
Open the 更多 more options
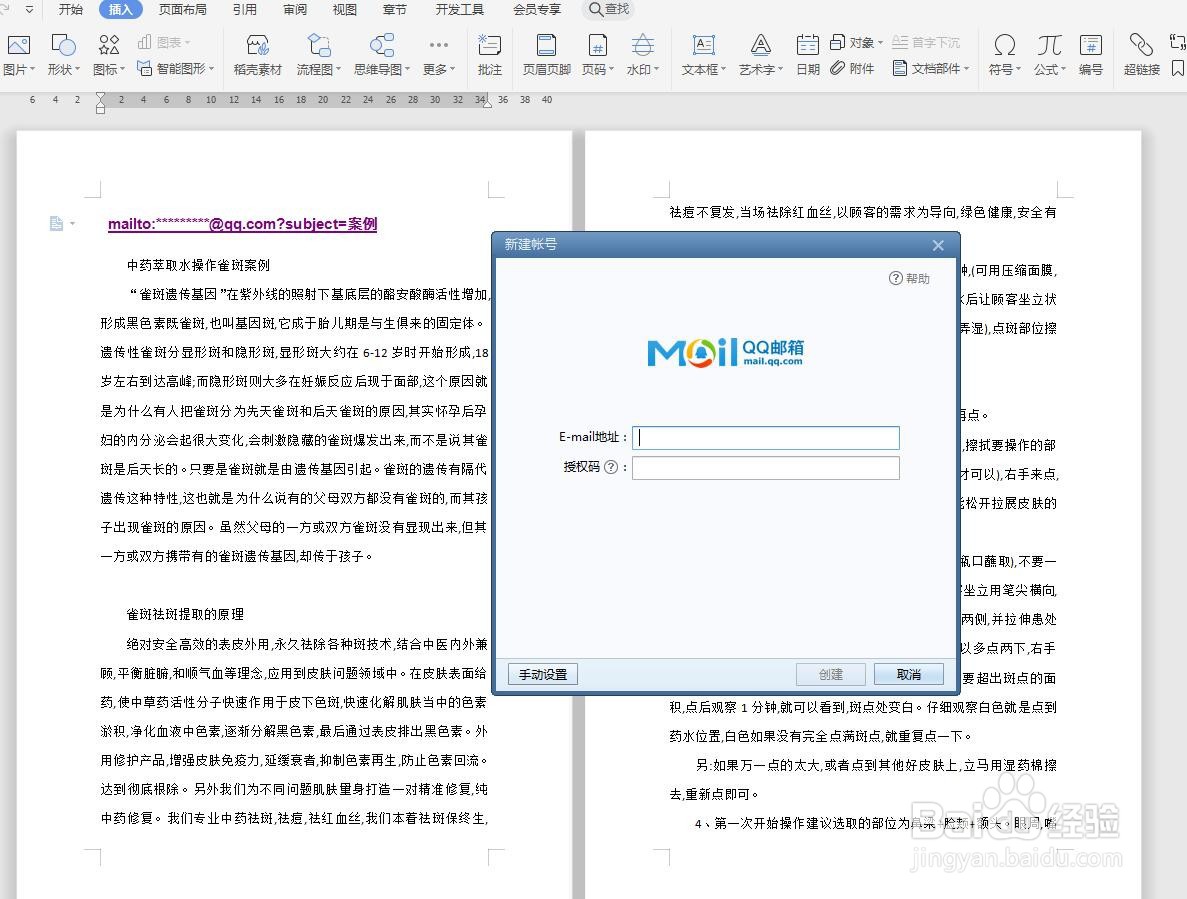439,54
